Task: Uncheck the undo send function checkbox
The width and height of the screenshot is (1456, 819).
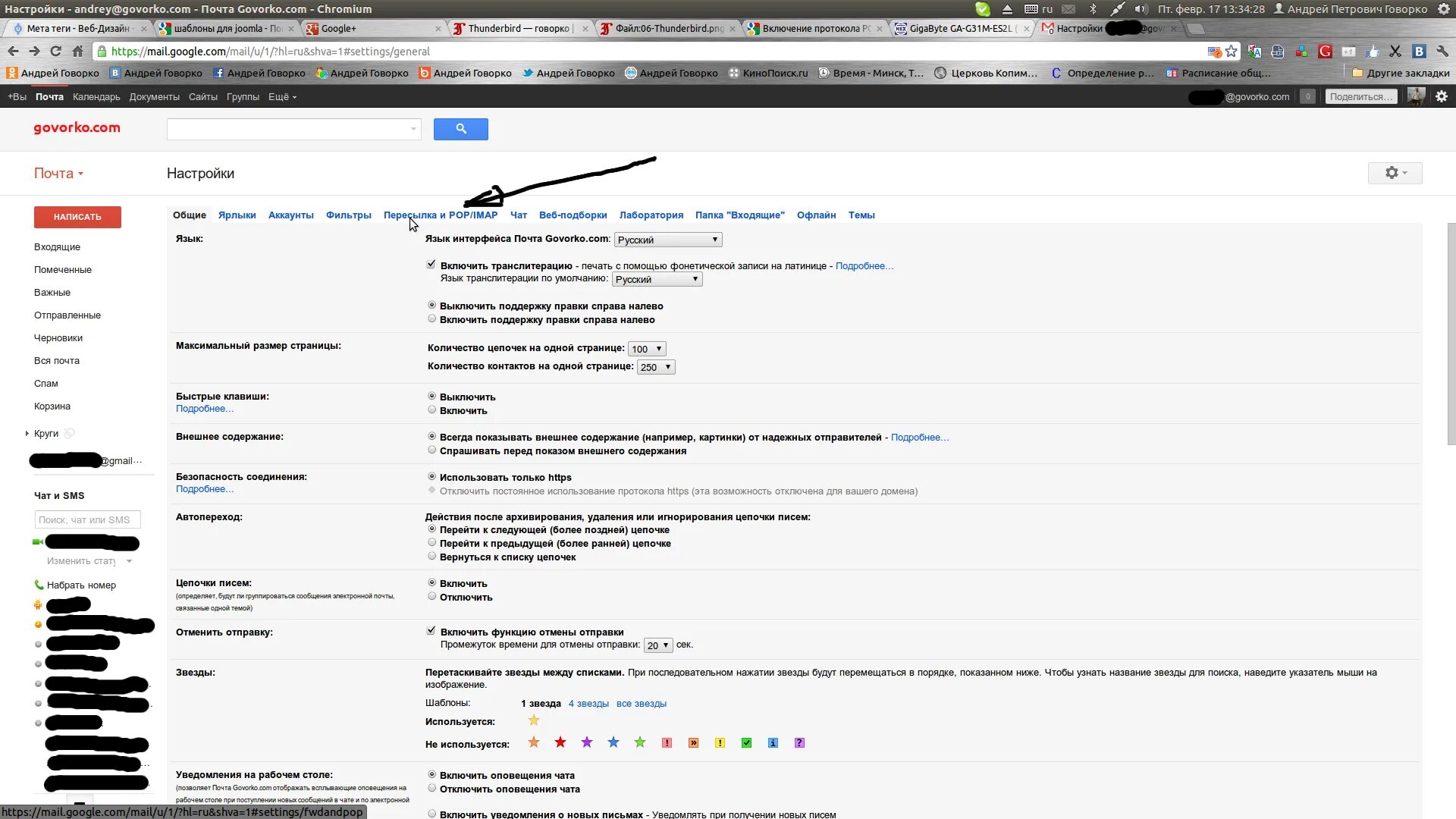Action: point(431,631)
